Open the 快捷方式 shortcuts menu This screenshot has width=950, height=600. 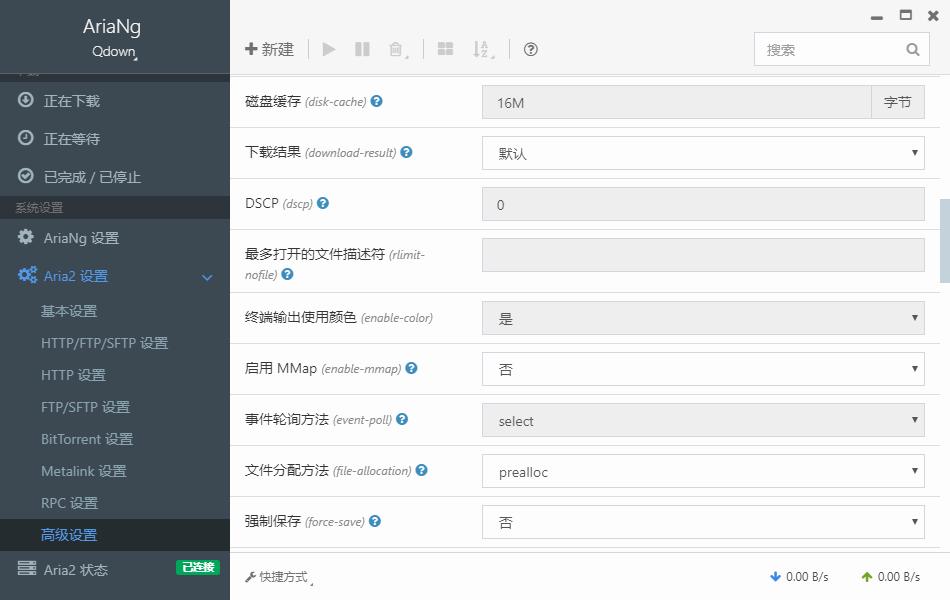point(279,577)
